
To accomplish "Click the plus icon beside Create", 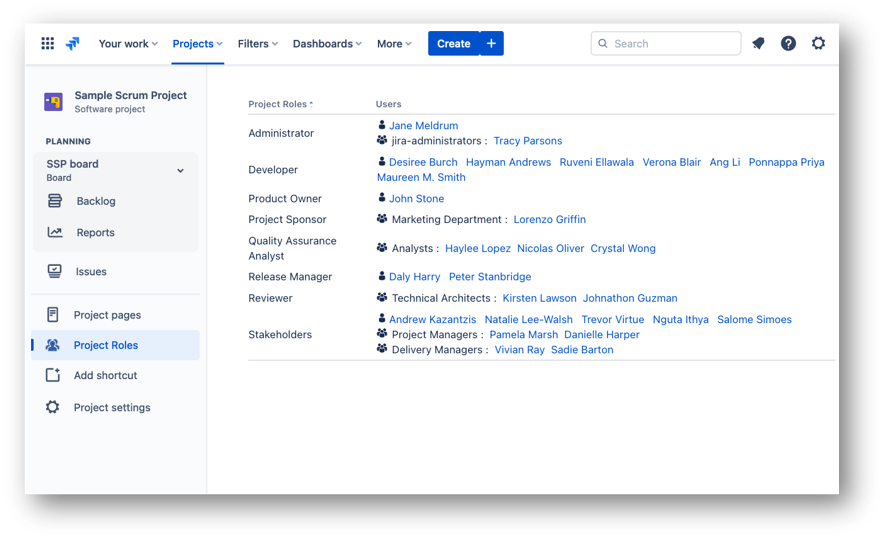I will click(492, 43).
